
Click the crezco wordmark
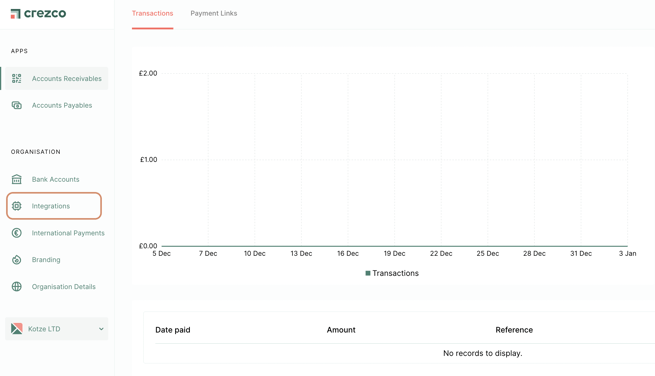click(45, 13)
